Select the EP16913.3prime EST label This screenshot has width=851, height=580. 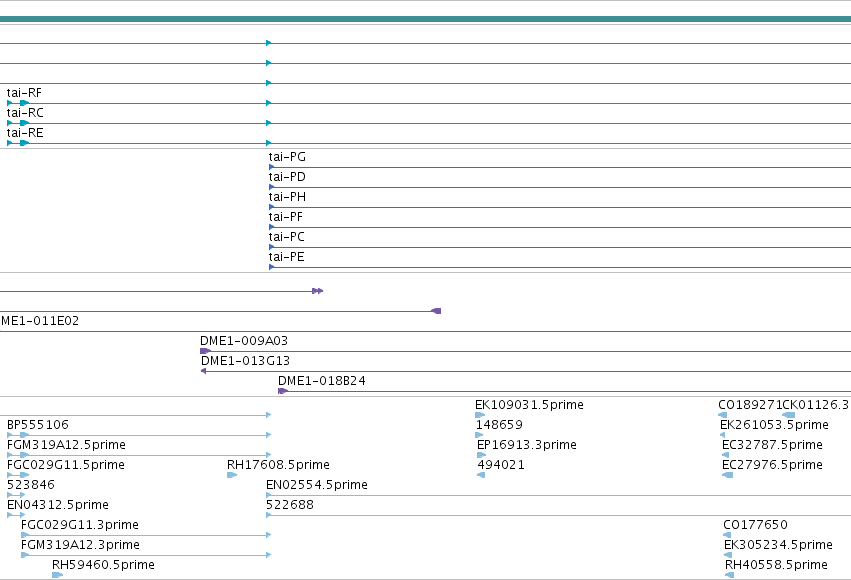pos(526,445)
